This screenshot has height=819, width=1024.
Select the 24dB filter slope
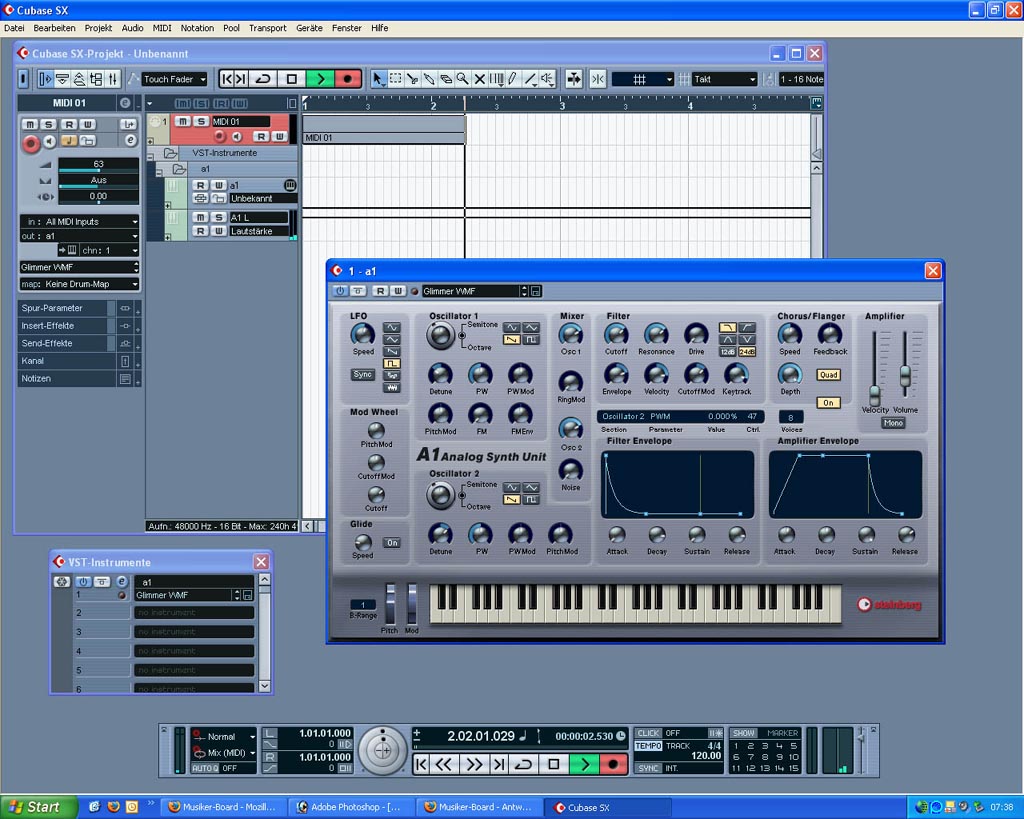[746, 351]
